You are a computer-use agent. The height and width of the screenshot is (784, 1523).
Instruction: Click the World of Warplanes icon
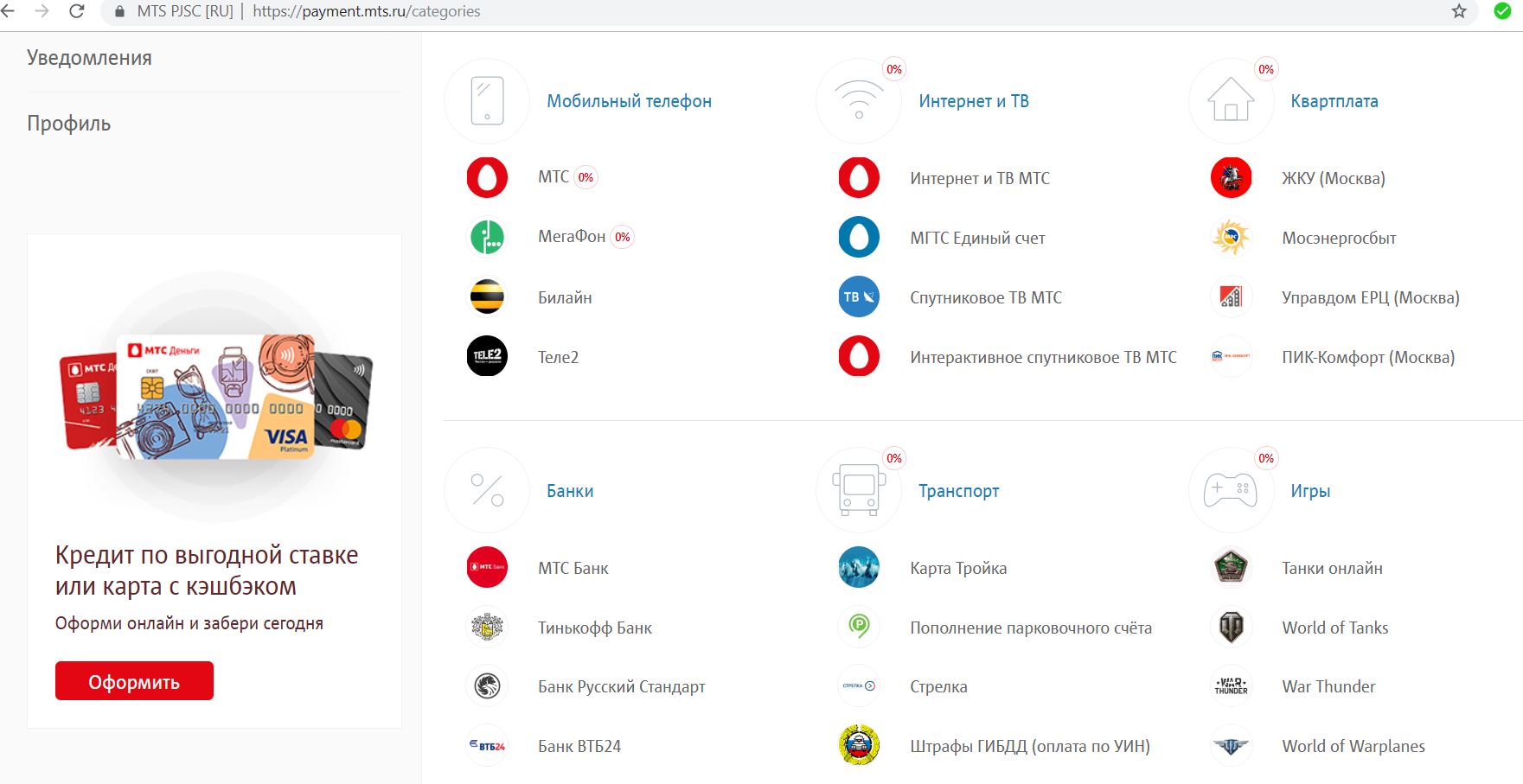point(1231,745)
